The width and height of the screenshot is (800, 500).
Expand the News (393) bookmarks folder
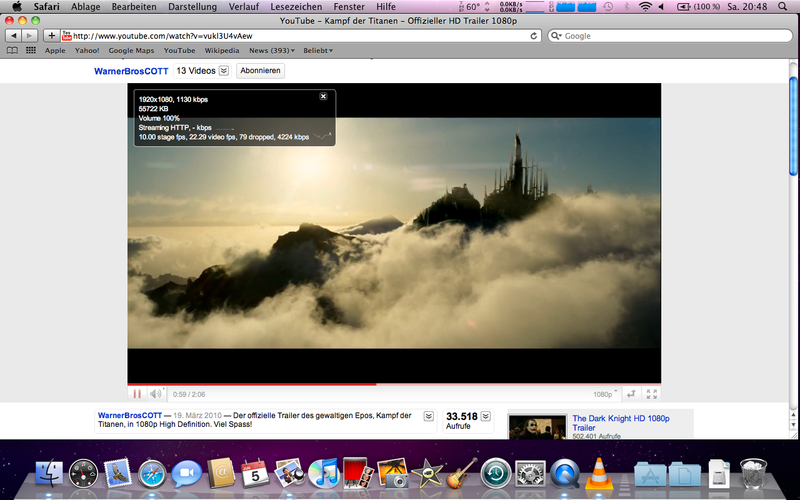[272, 51]
